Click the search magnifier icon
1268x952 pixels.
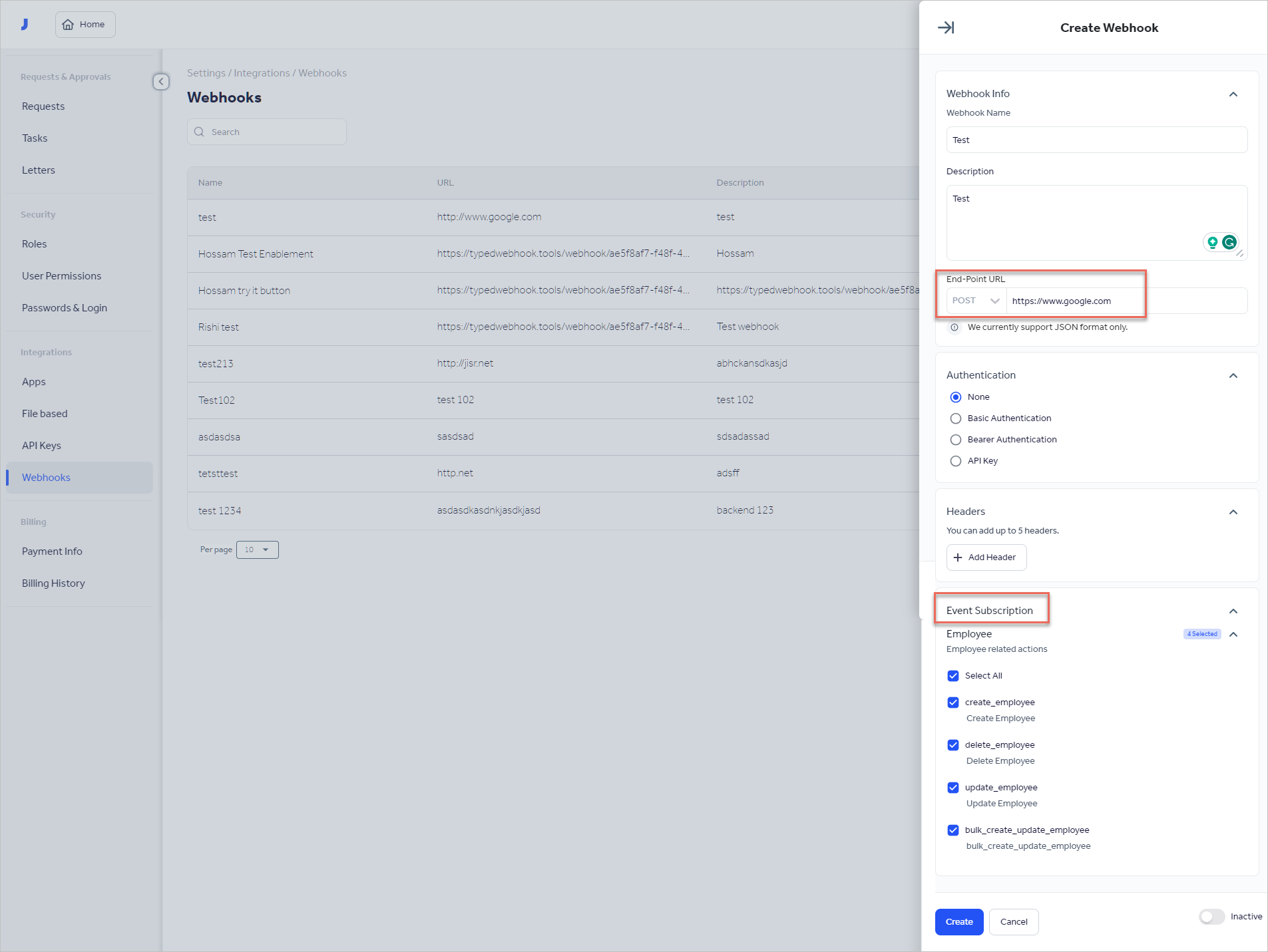click(x=200, y=132)
